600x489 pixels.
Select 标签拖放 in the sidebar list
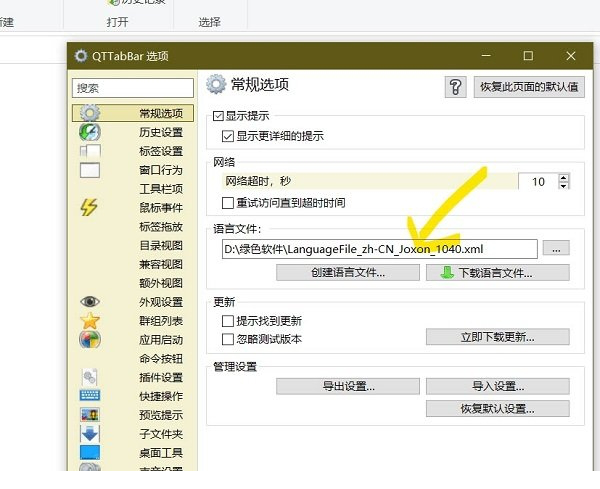click(161, 227)
